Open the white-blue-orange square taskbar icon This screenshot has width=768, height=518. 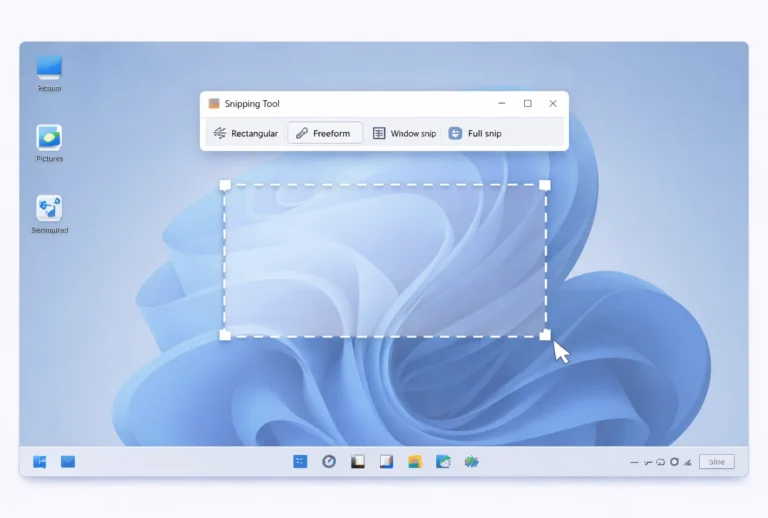click(386, 461)
